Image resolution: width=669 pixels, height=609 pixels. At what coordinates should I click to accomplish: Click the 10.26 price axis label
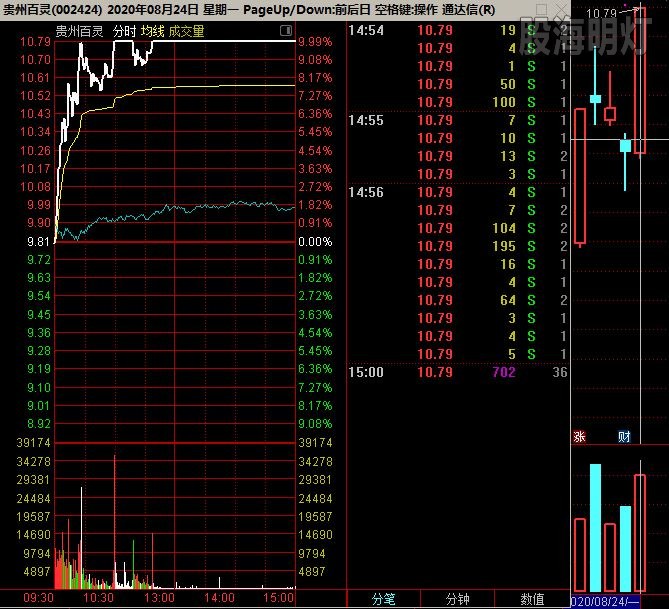pos(35,151)
